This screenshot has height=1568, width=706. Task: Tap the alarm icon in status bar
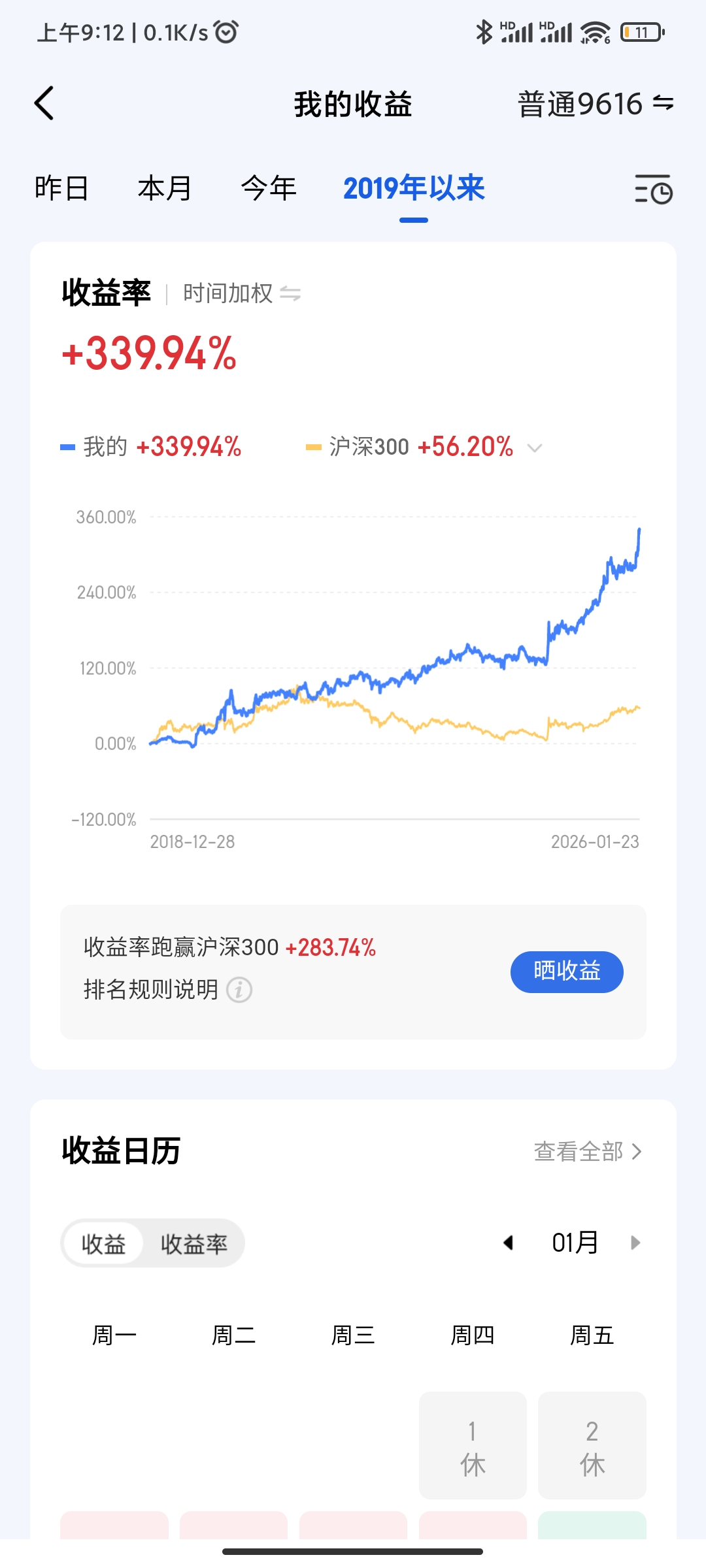(x=226, y=31)
